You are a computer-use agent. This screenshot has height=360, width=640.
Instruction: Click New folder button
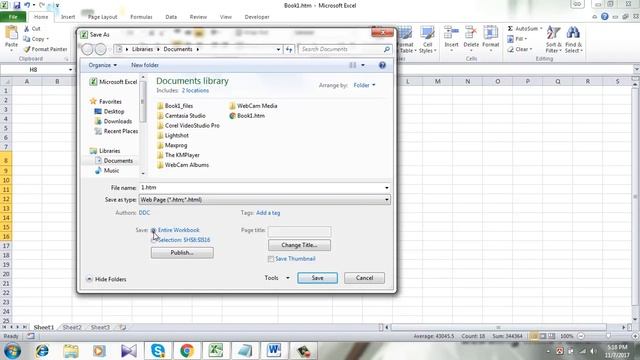pyautogui.click(x=145, y=65)
